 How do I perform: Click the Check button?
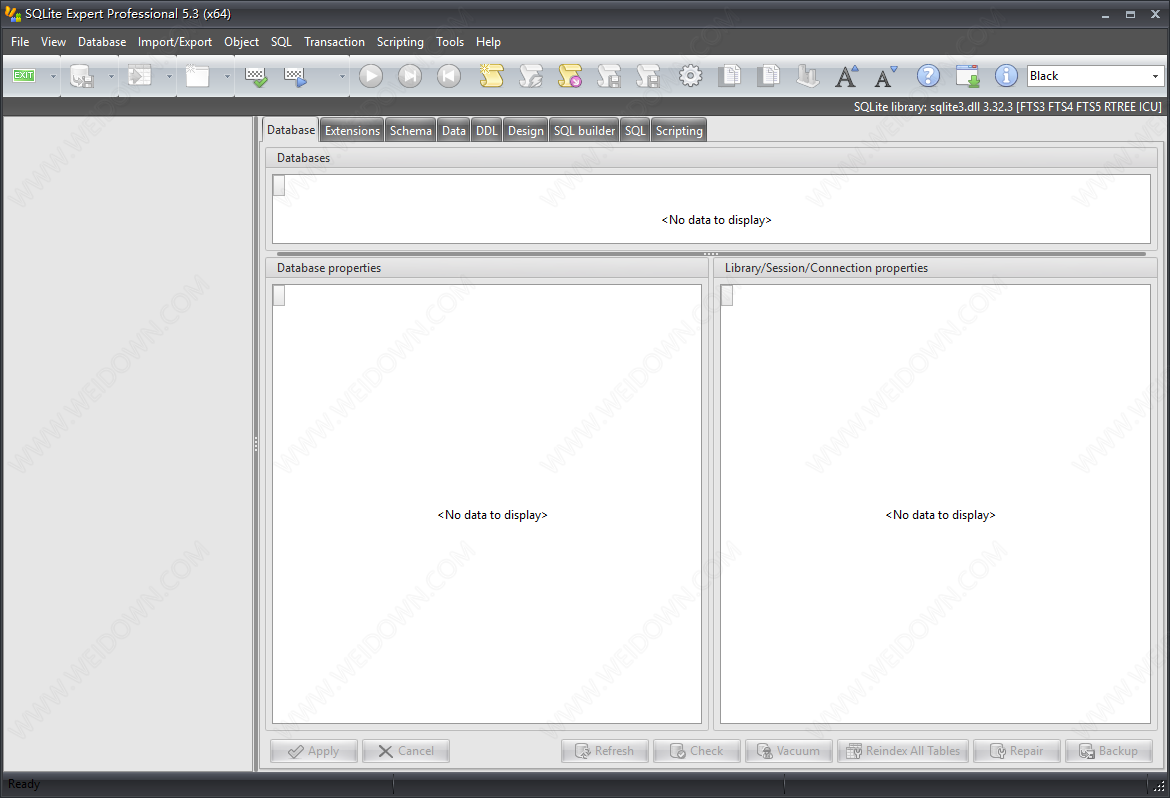(697, 751)
